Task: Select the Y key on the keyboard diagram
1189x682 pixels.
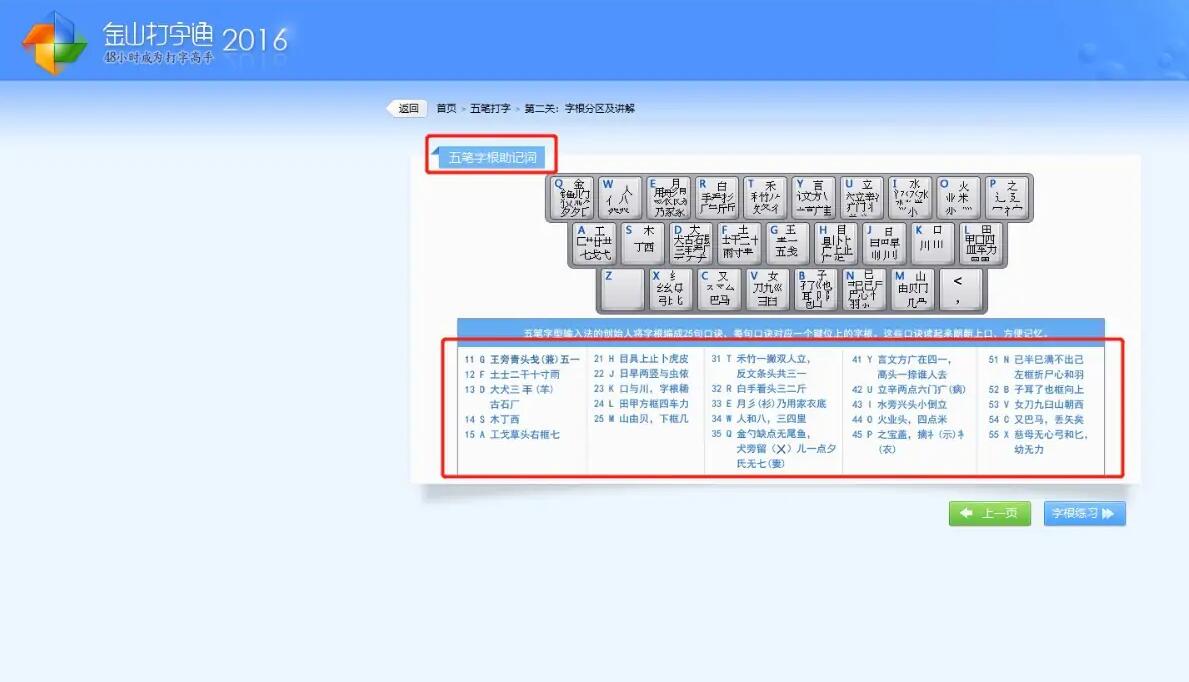Action: [814, 198]
